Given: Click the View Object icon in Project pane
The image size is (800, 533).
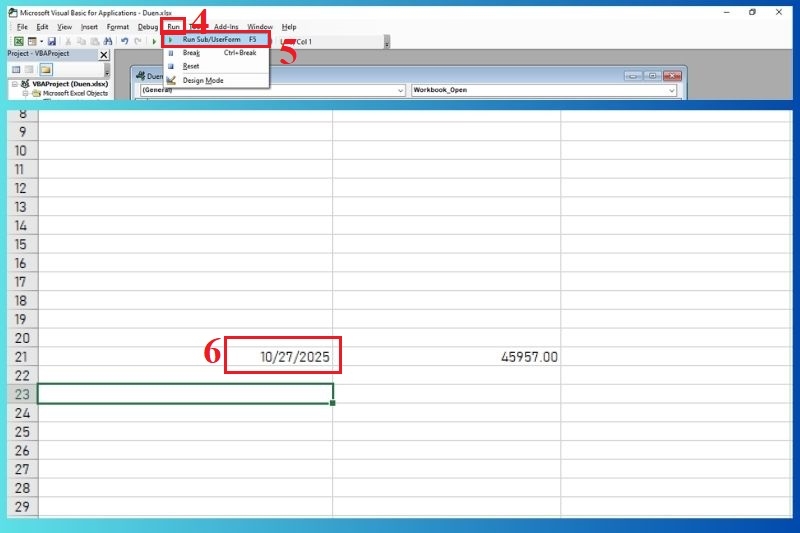Looking at the screenshot, I should (30, 69).
